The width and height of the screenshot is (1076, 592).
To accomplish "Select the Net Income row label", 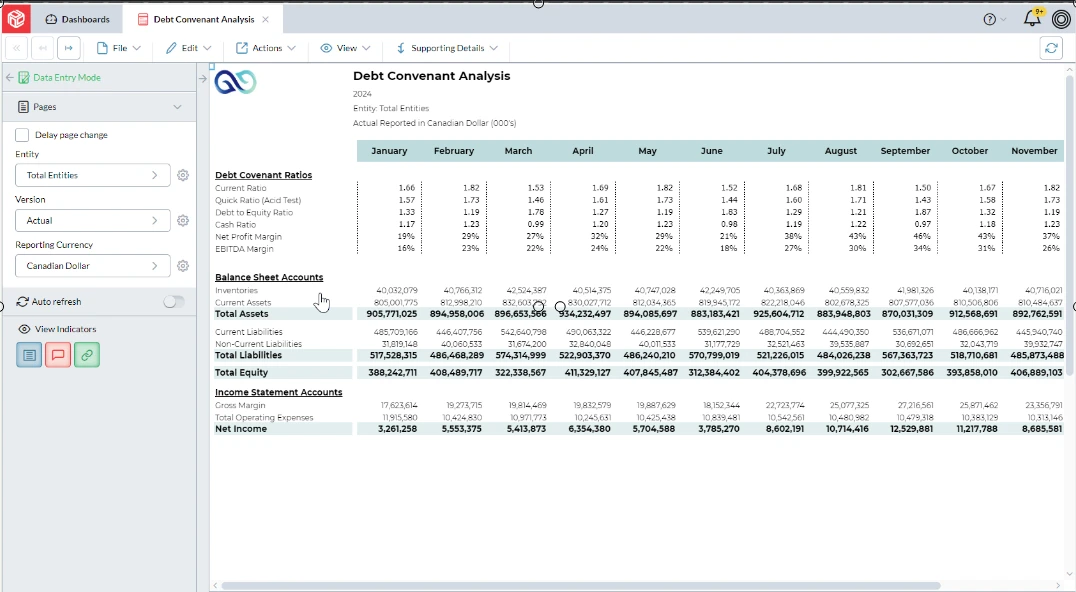I will point(241,429).
